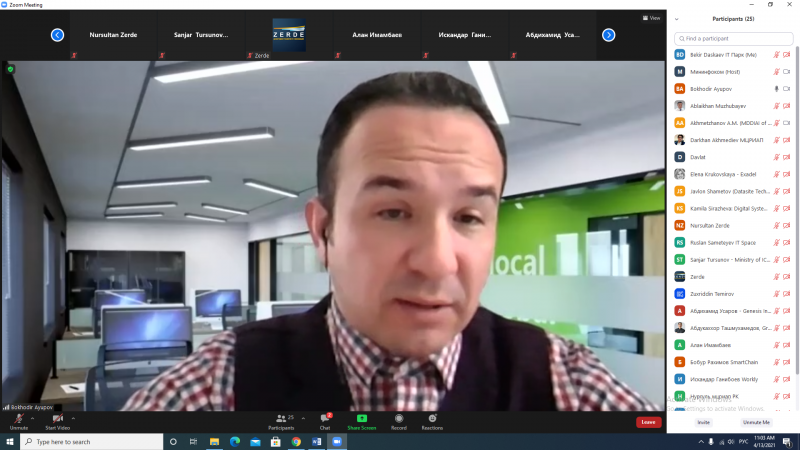The height and width of the screenshot is (450, 800).
Task: Show previous video thumbnails with left arrow
Action: click(x=57, y=35)
